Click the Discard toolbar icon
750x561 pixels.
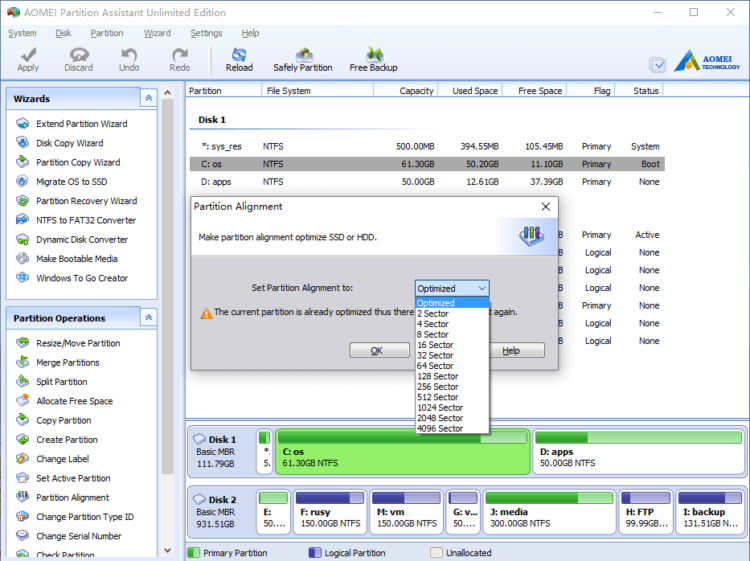pyautogui.click(x=78, y=60)
